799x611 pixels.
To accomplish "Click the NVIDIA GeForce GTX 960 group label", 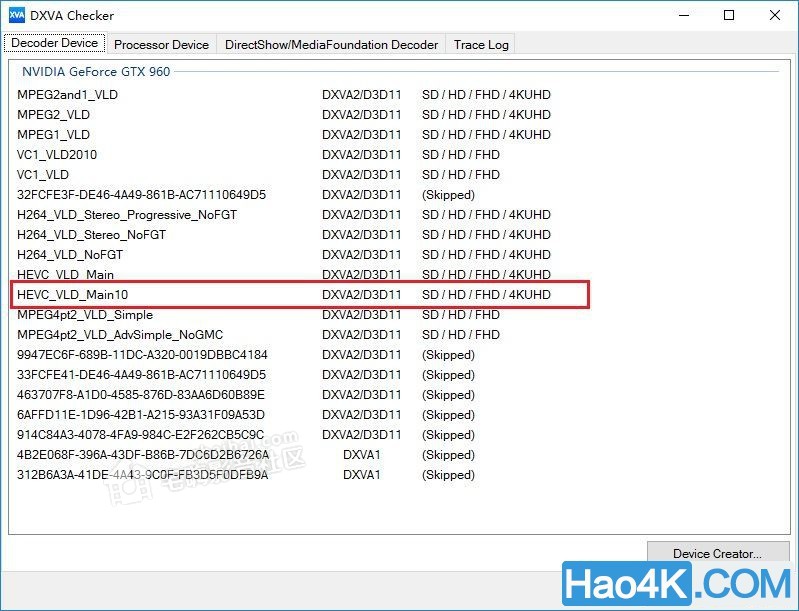I will tap(96, 72).
